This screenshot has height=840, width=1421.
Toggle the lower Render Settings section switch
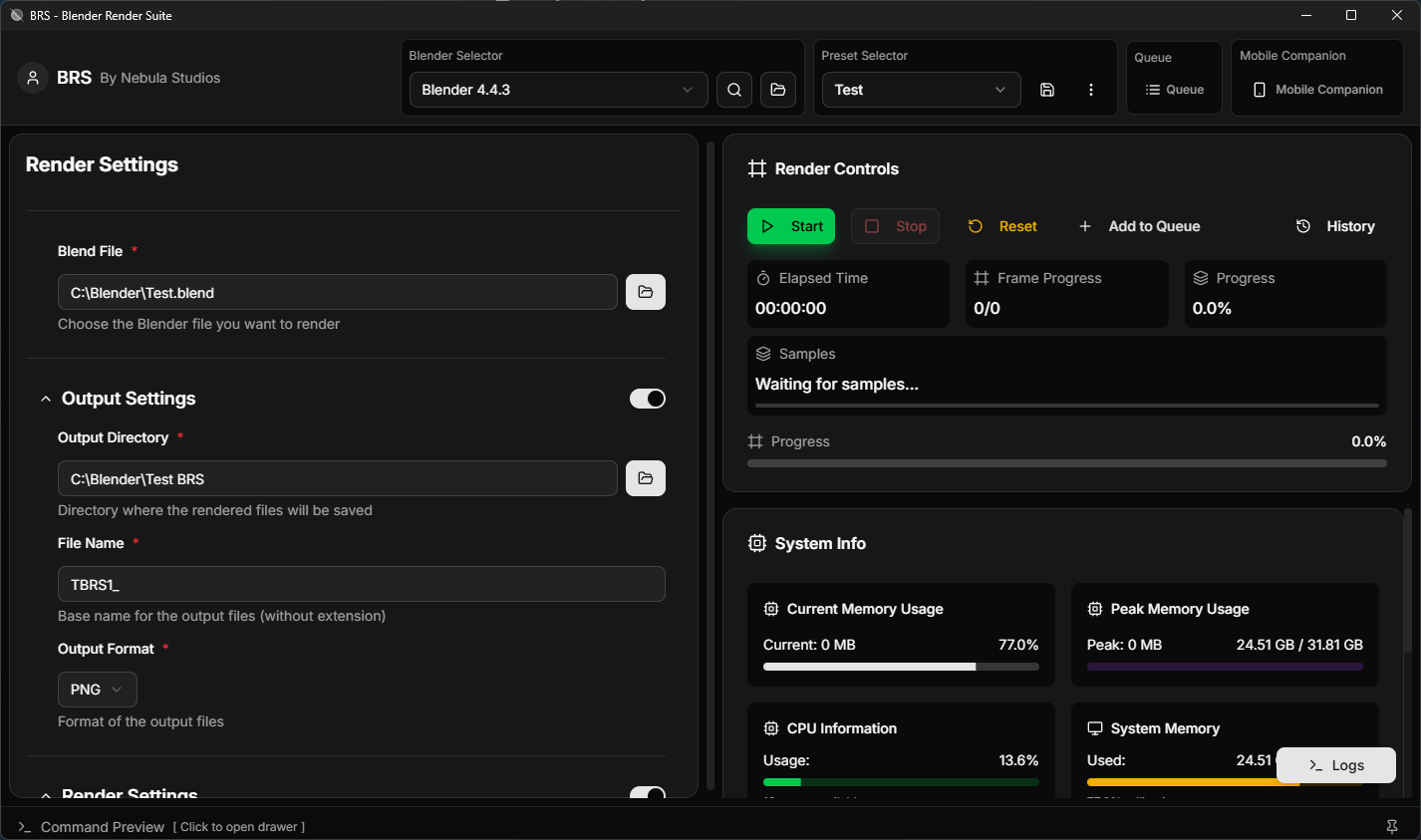point(648,794)
